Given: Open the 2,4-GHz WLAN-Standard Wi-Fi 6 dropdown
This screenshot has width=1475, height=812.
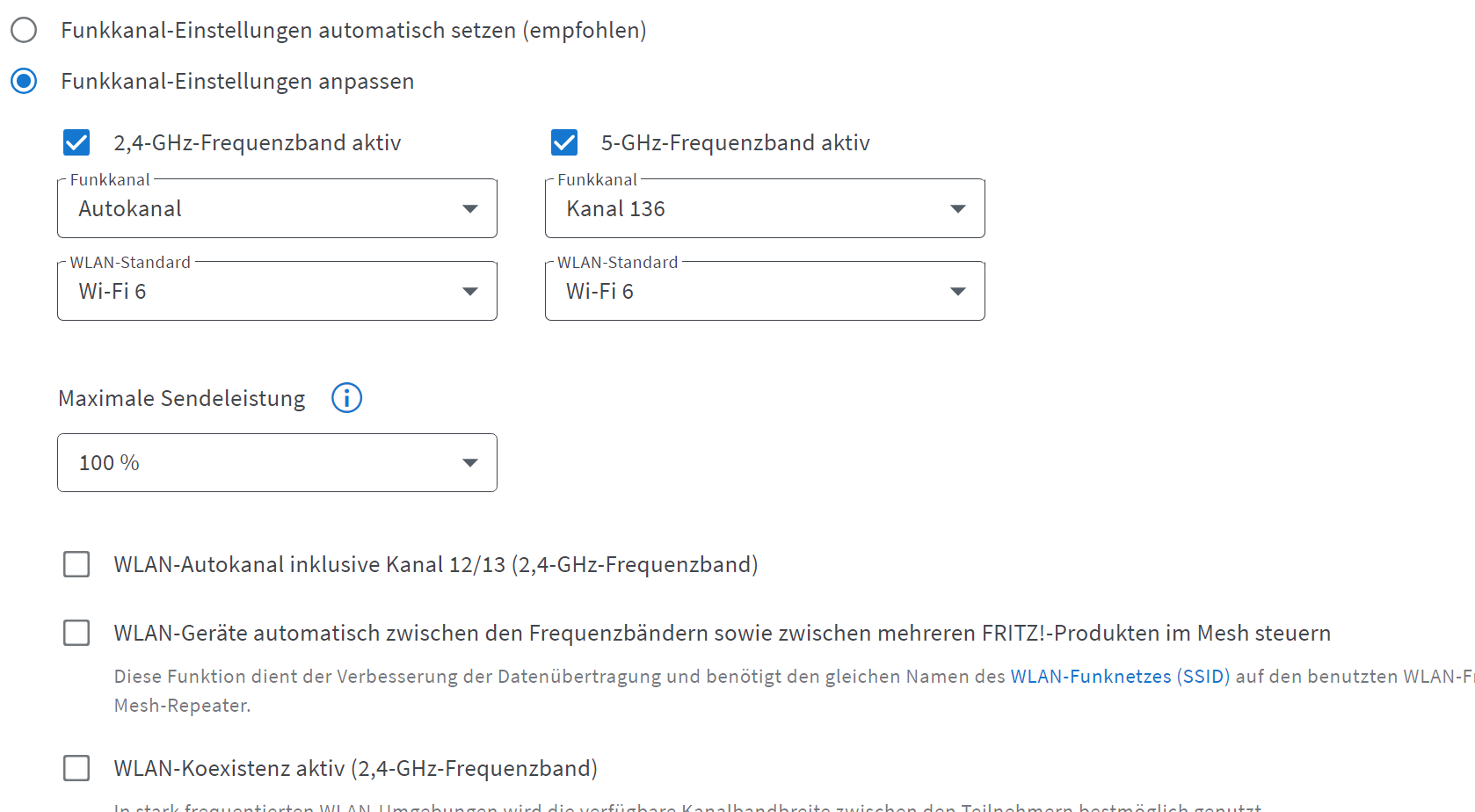Looking at the screenshot, I should [x=277, y=291].
